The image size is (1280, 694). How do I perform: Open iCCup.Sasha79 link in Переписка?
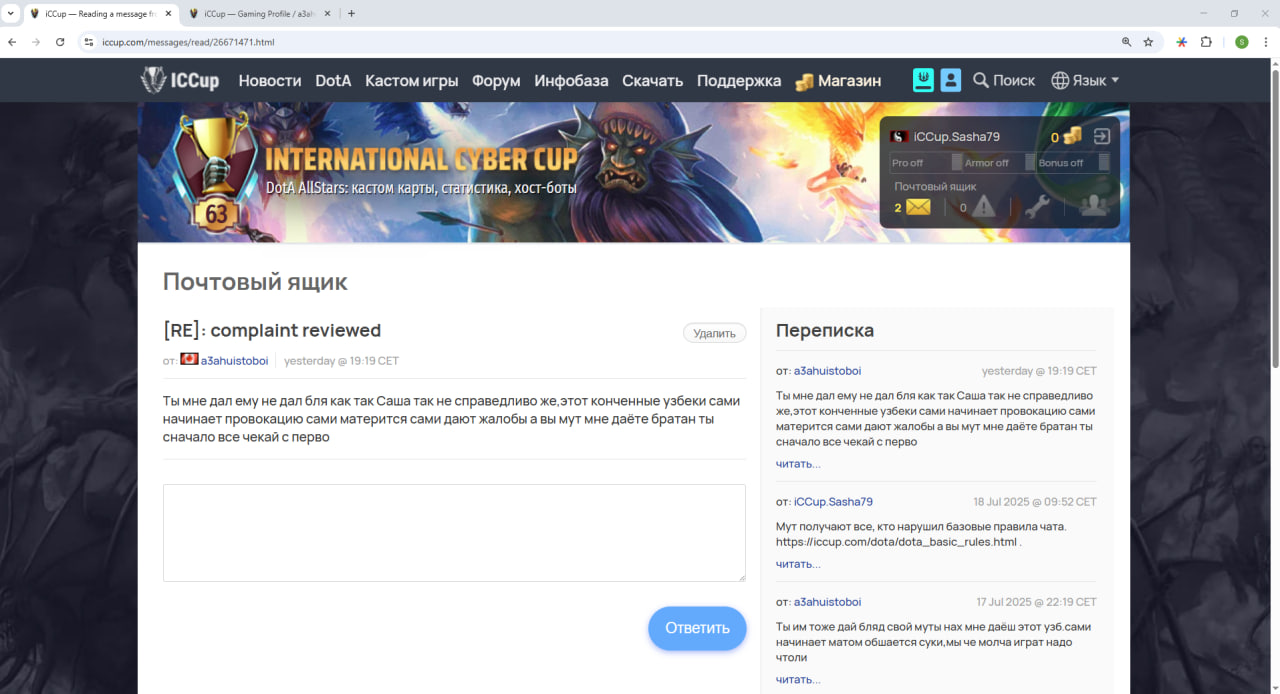click(x=833, y=502)
